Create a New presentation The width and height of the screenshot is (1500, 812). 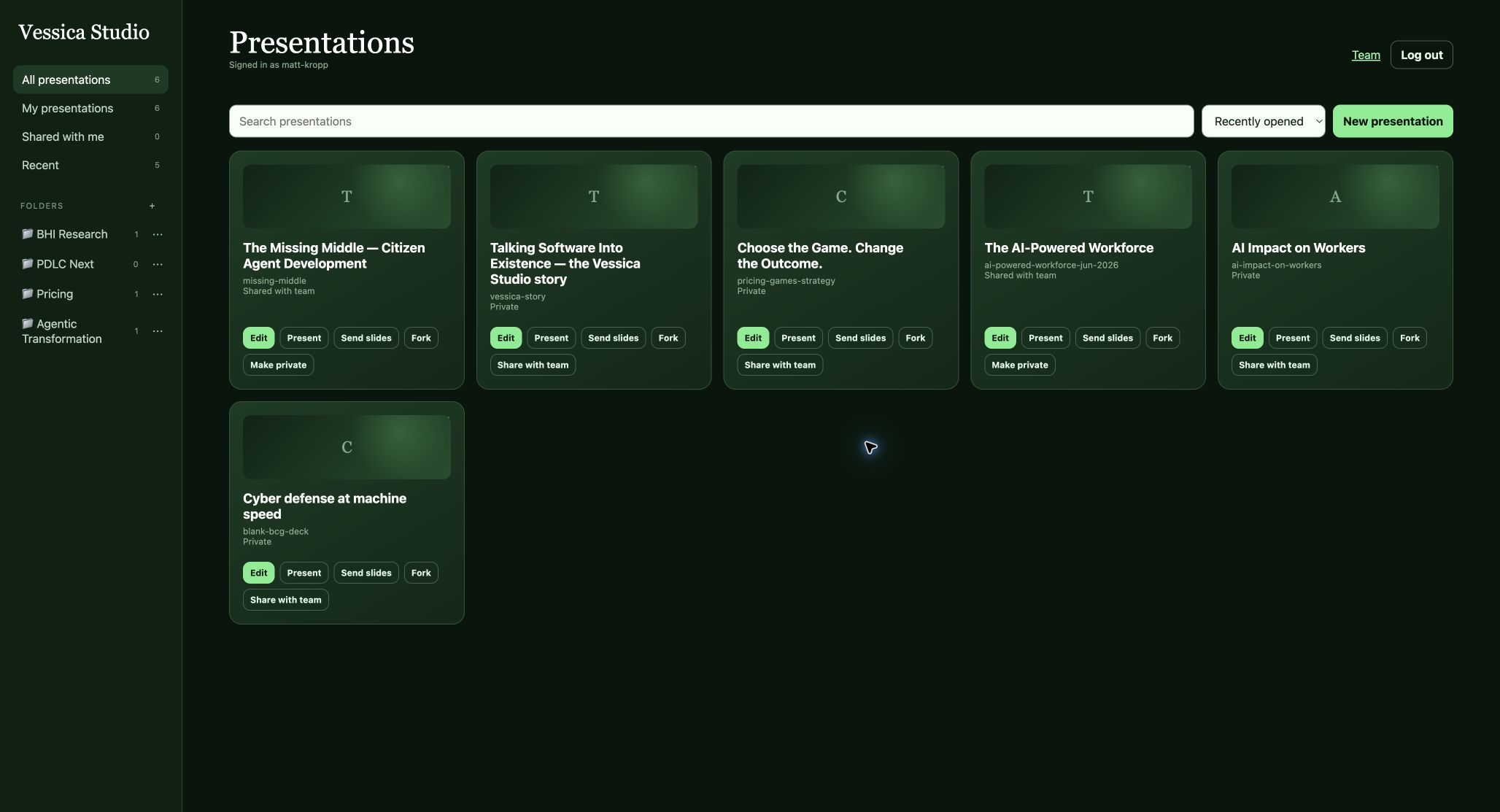[x=1393, y=121]
